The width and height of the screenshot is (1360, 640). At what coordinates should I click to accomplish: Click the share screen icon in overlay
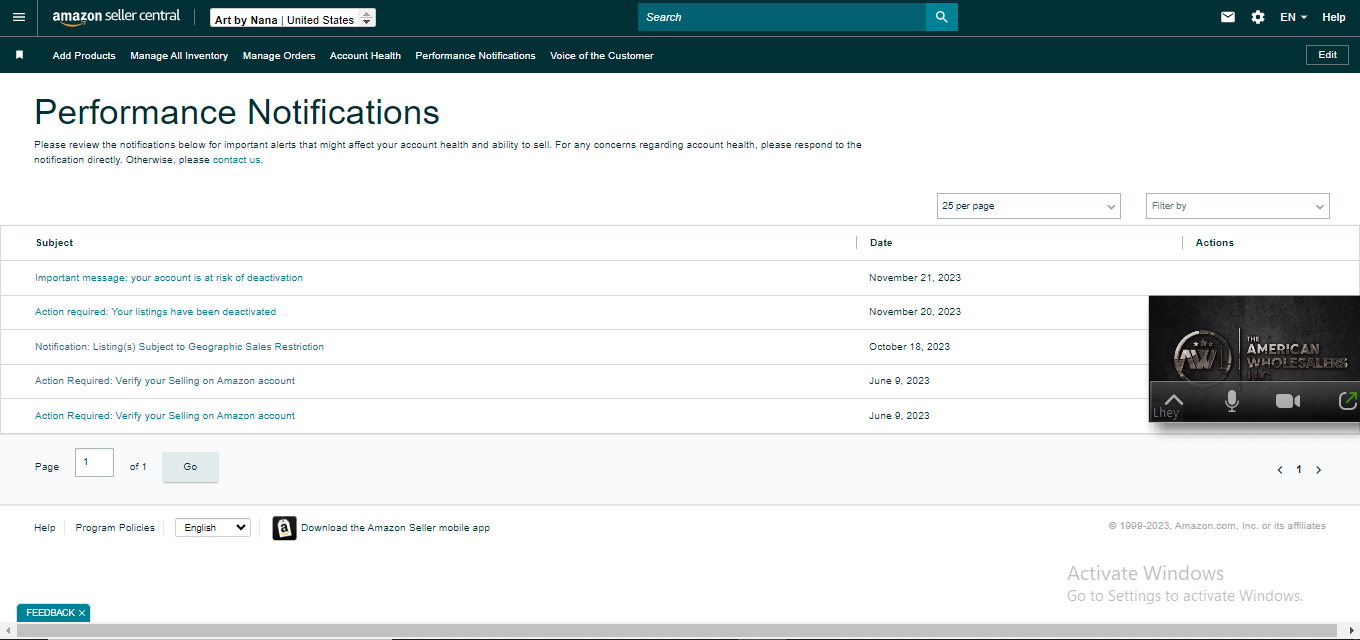1348,401
